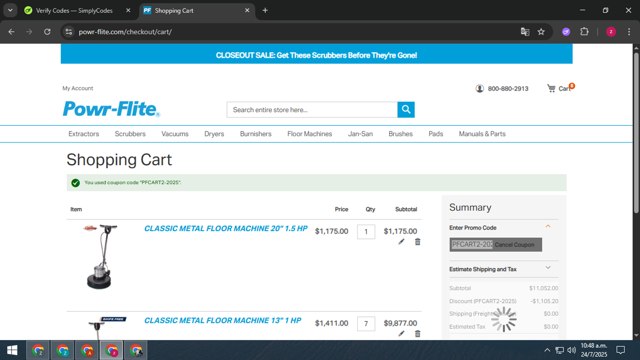Click the search entire store field

(312, 109)
